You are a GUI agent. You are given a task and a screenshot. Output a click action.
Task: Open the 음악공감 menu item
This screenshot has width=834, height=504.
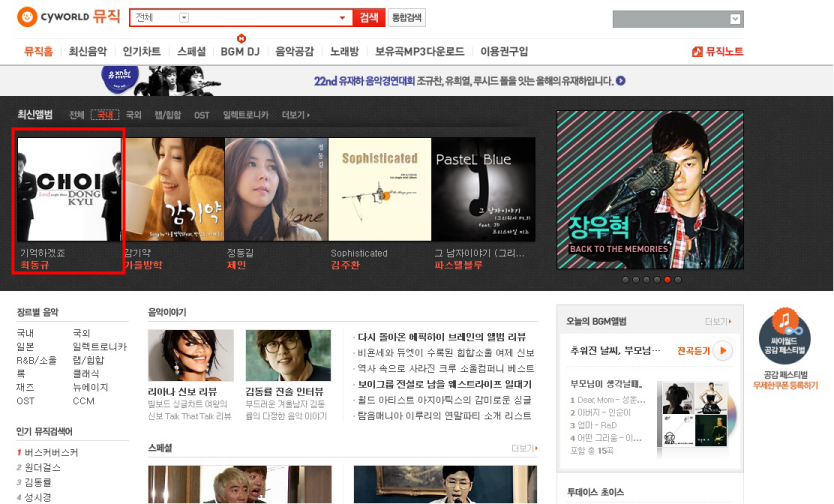(x=294, y=52)
